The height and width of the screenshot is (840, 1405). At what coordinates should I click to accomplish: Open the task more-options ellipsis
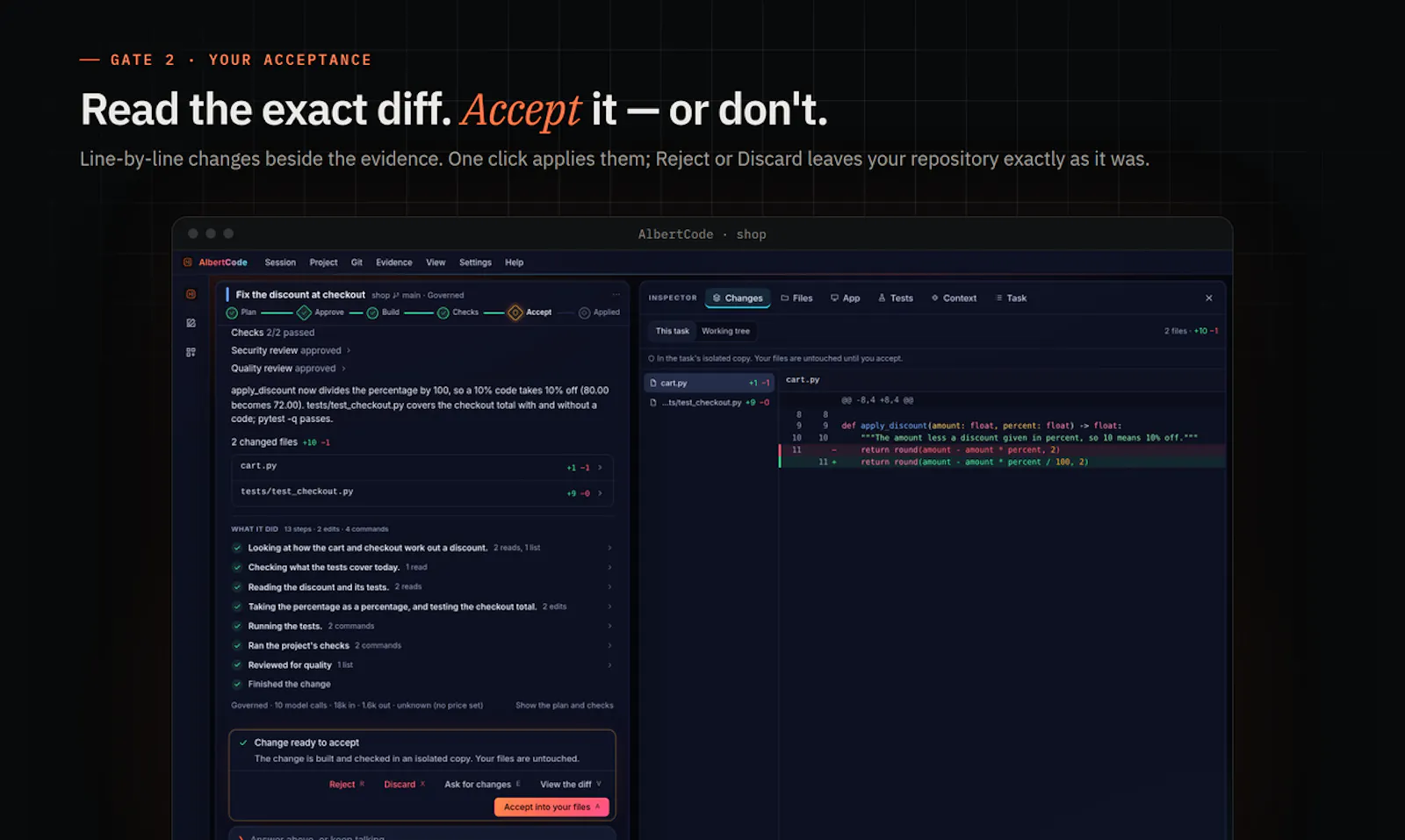coord(616,295)
